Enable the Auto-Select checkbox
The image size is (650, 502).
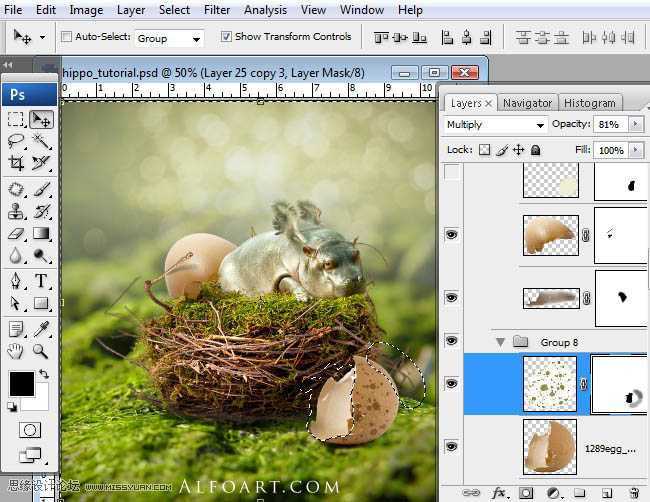click(x=67, y=37)
